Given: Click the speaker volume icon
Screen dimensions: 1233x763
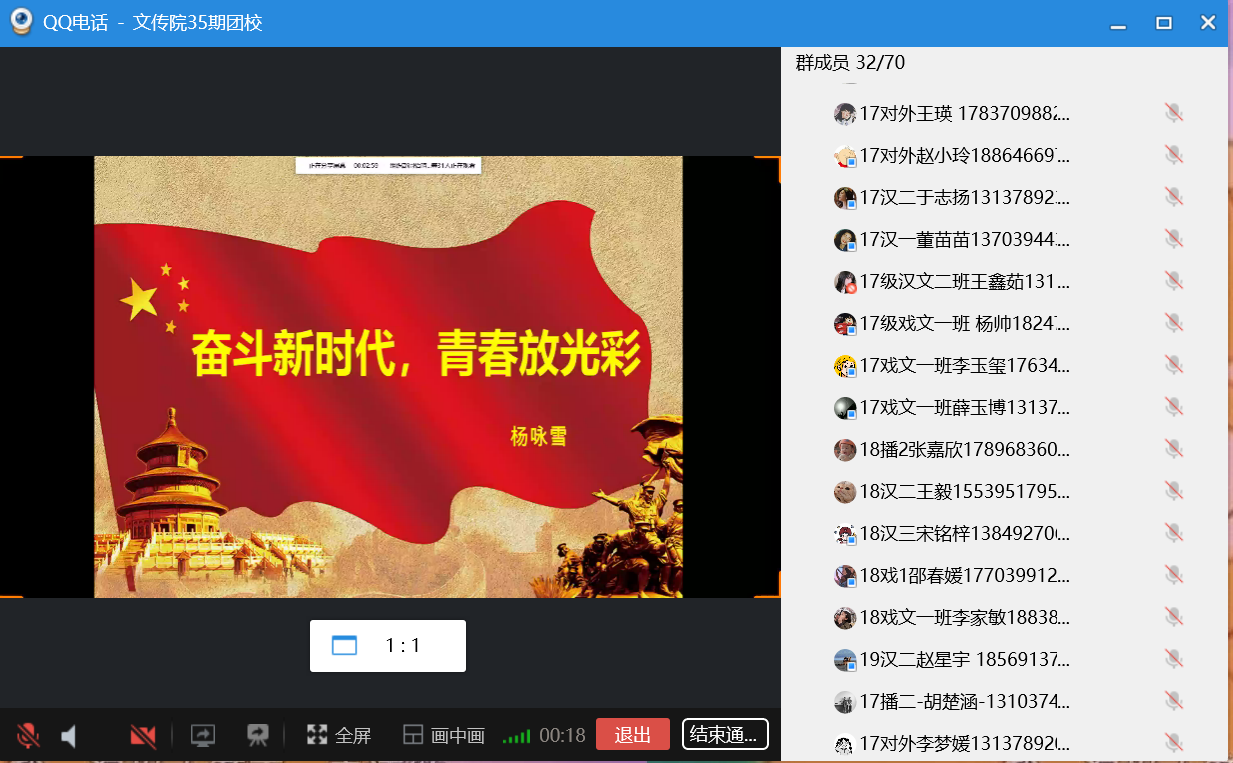Looking at the screenshot, I should [69, 737].
